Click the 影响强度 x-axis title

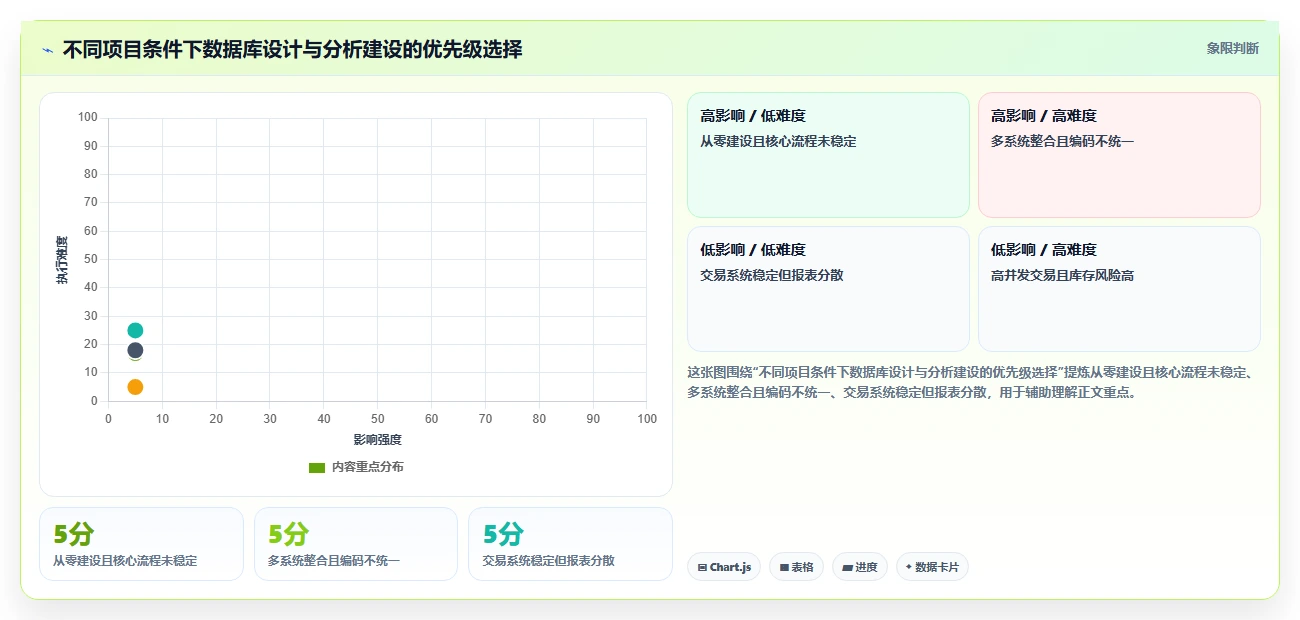coord(377,440)
